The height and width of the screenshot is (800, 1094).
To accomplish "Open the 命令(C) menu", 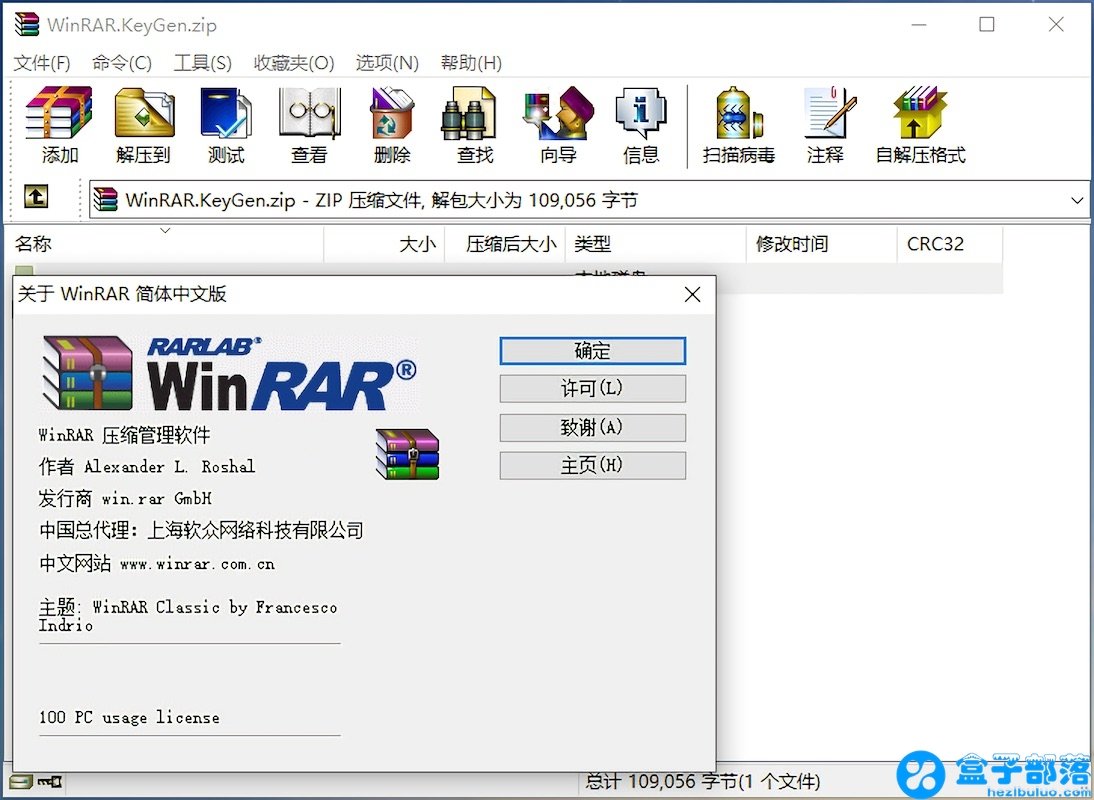I will click(121, 63).
